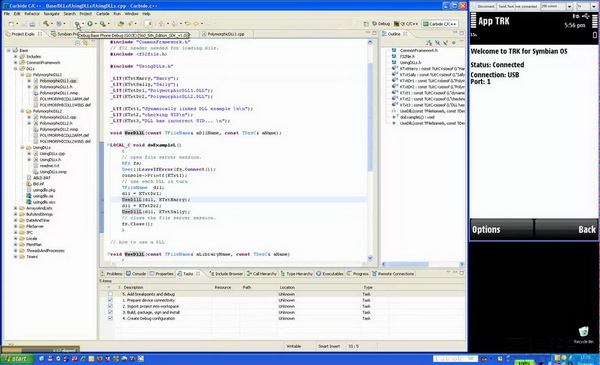Click the Open Perspective icon
Image resolution: width=600 pixels, height=365 pixels.
366,24
